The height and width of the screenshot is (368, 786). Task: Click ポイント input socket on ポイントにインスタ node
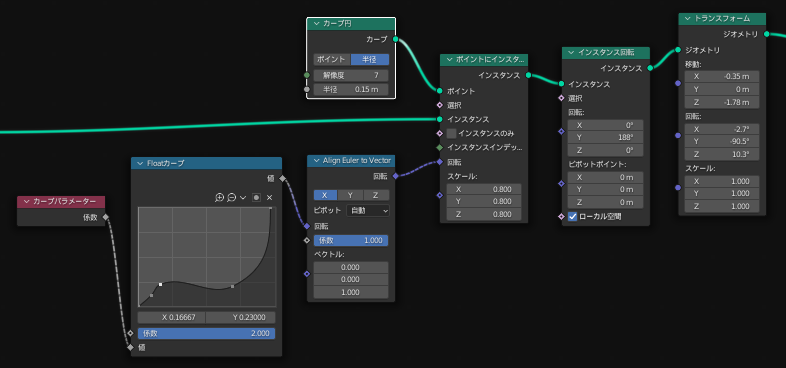pyautogui.click(x=440, y=91)
